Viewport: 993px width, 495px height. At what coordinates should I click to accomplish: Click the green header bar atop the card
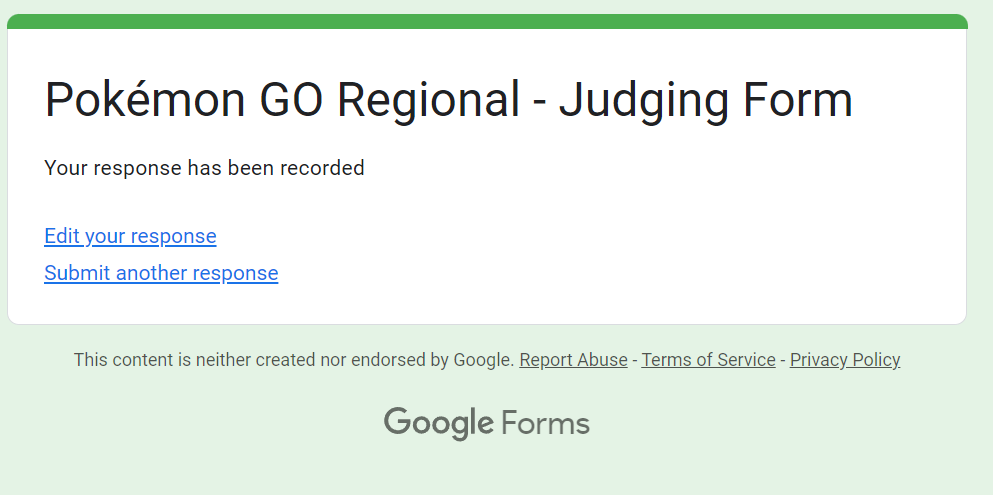487,21
